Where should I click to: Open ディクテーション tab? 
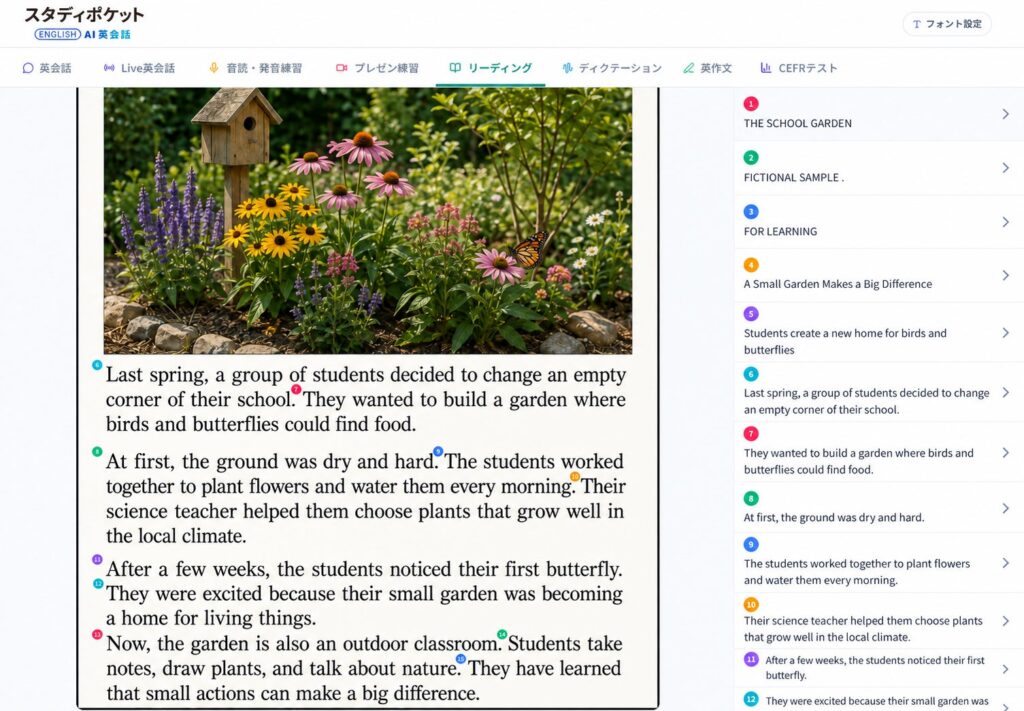(x=612, y=68)
